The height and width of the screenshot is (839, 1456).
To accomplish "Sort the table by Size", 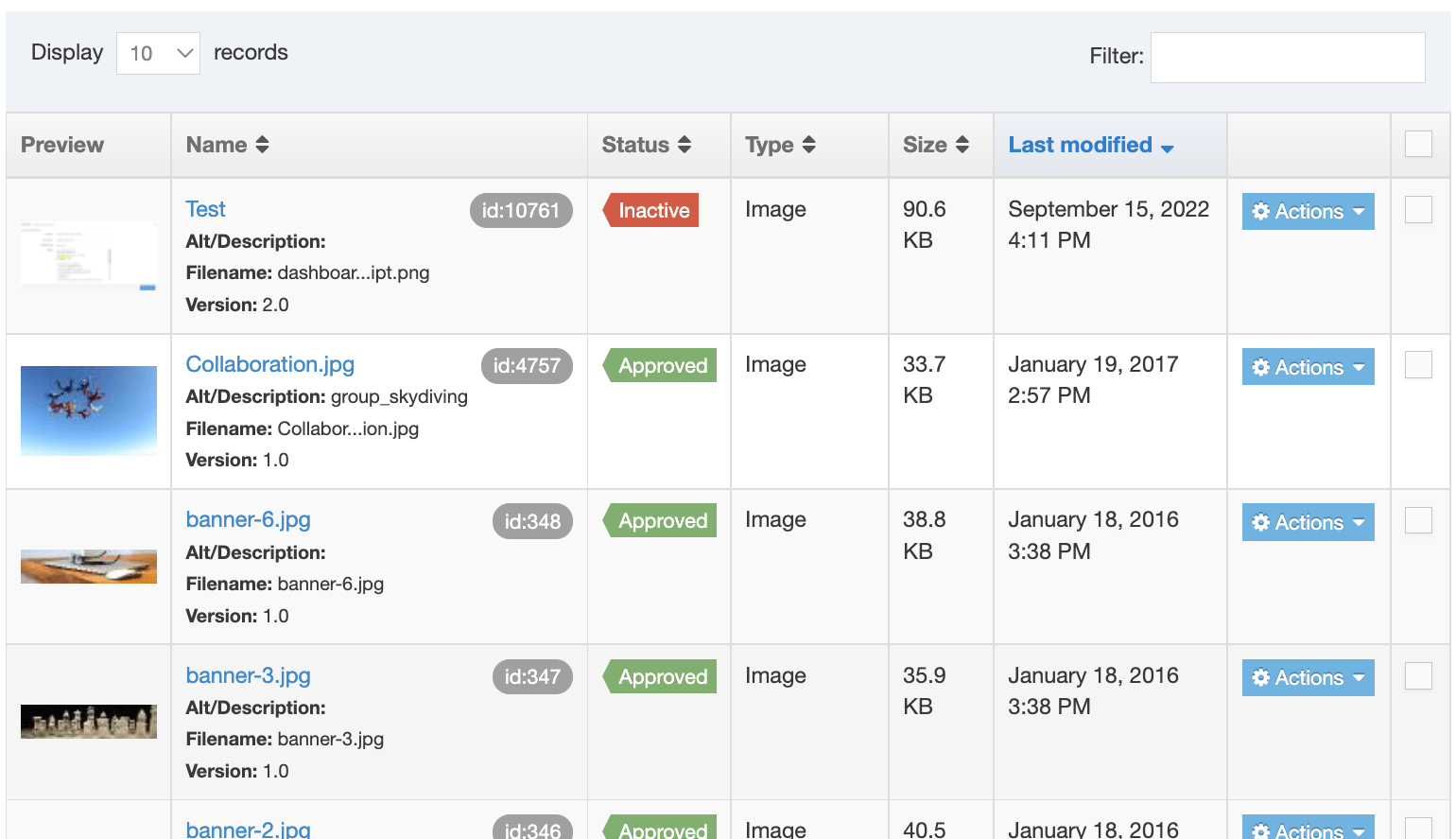I will 962,145.
